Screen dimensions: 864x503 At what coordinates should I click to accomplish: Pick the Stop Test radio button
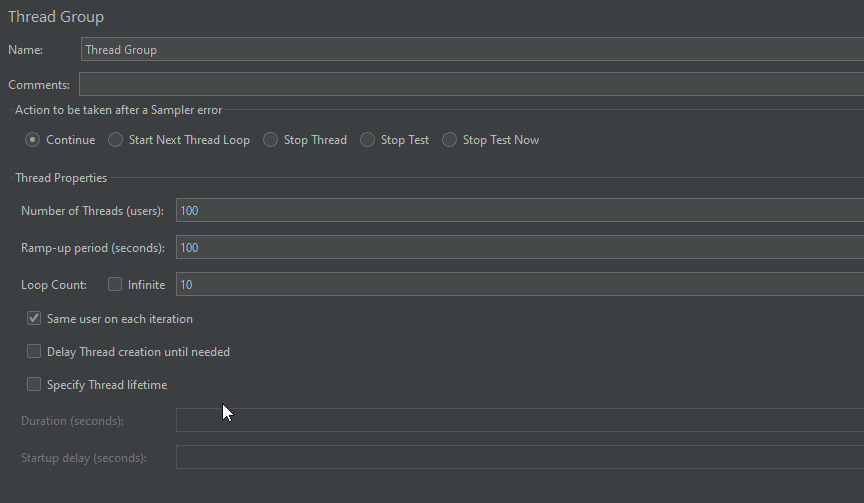click(367, 140)
